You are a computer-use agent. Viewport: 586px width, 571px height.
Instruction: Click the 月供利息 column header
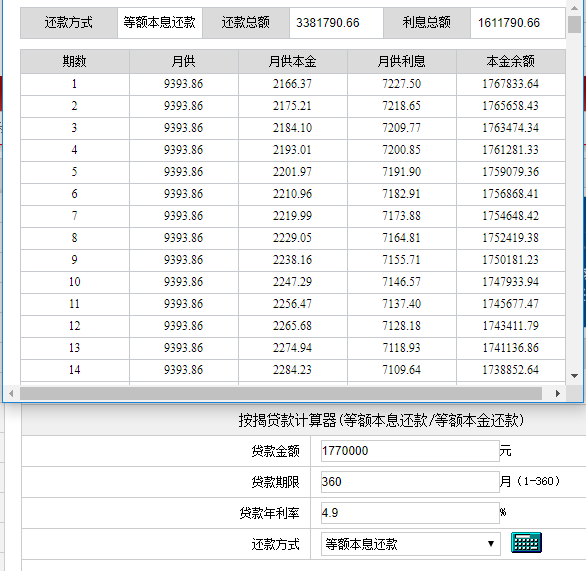402,61
